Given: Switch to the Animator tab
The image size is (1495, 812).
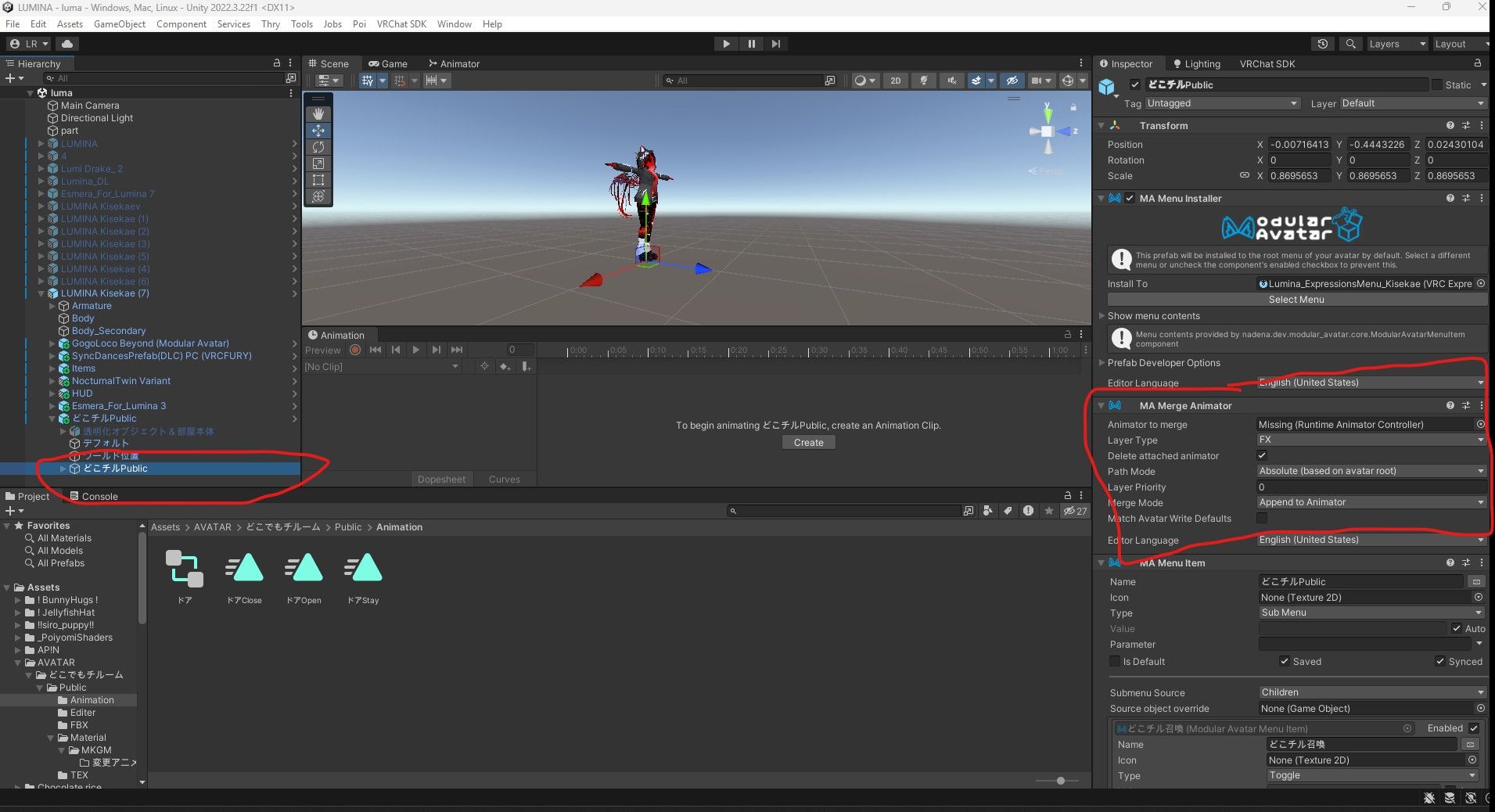Looking at the screenshot, I should point(454,63).
